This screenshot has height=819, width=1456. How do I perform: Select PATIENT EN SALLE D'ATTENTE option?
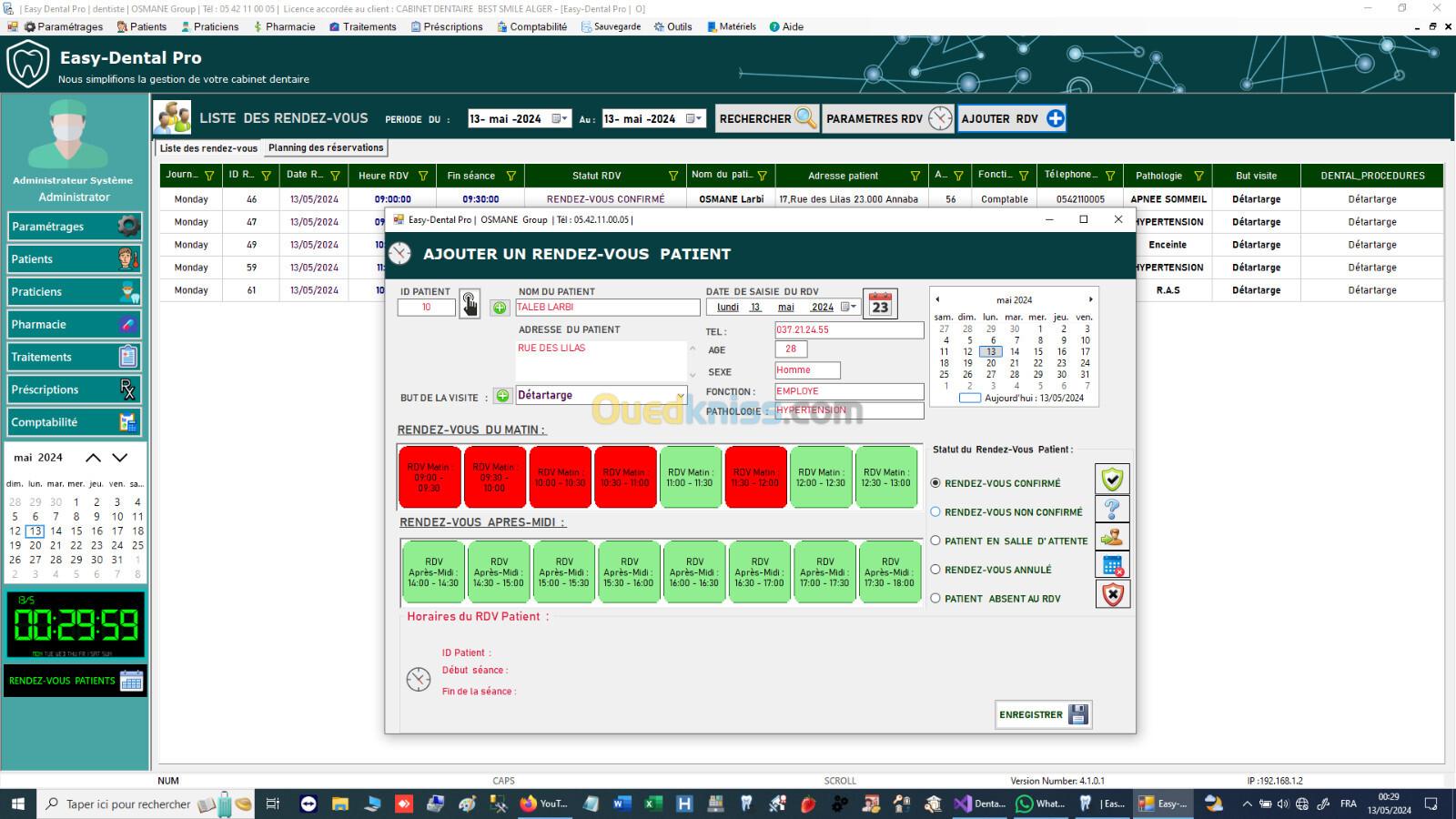coord(935,541)
